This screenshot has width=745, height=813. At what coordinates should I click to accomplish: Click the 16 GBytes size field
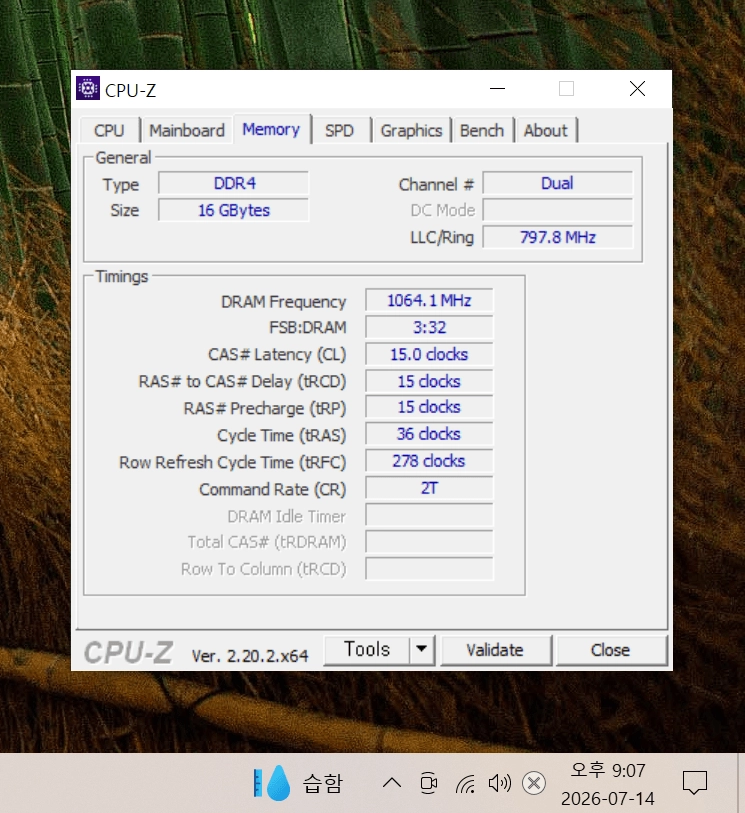click(x=234, y=210)
